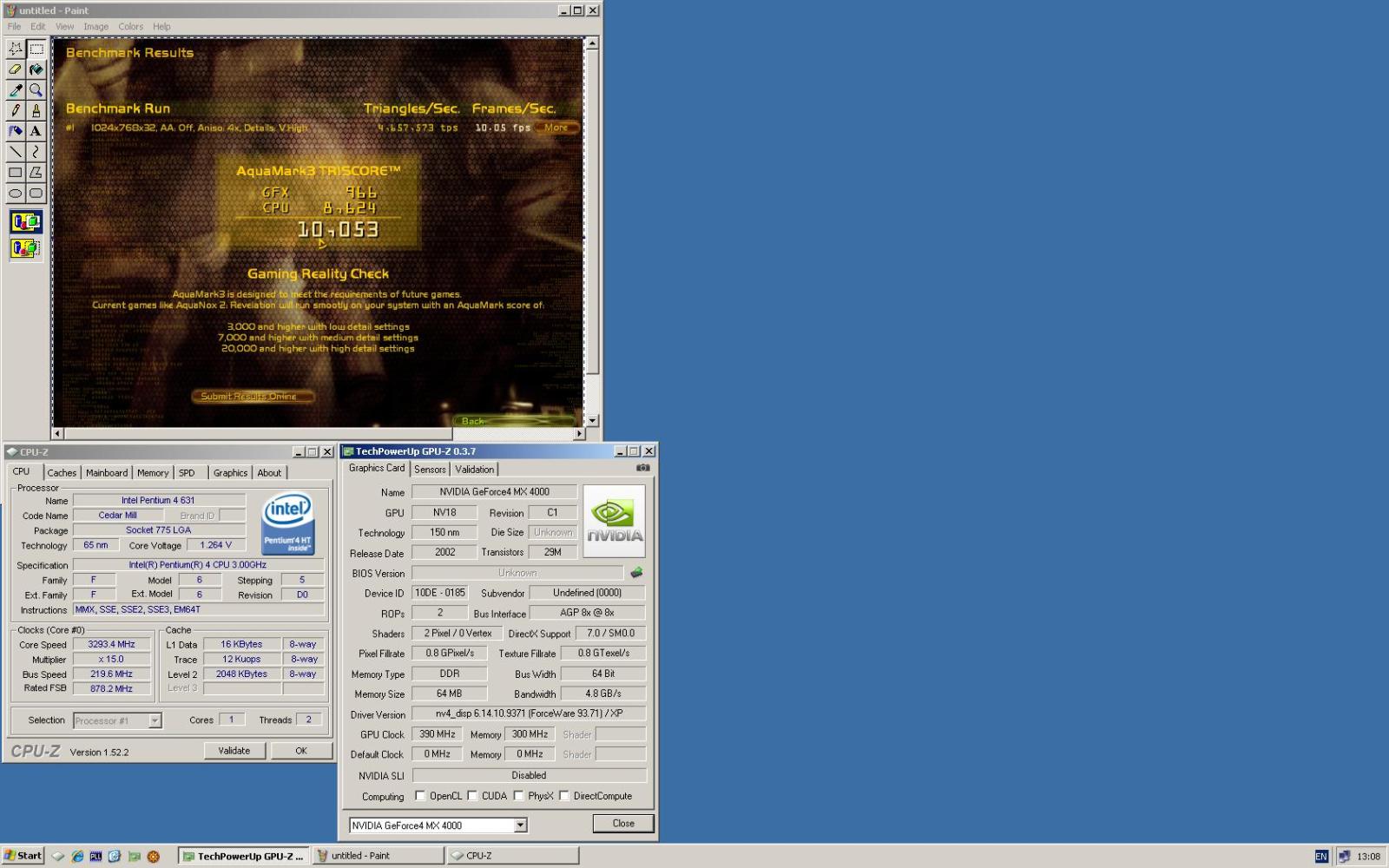Enable transparent selection mode in Paint

(x=25, y=248)
